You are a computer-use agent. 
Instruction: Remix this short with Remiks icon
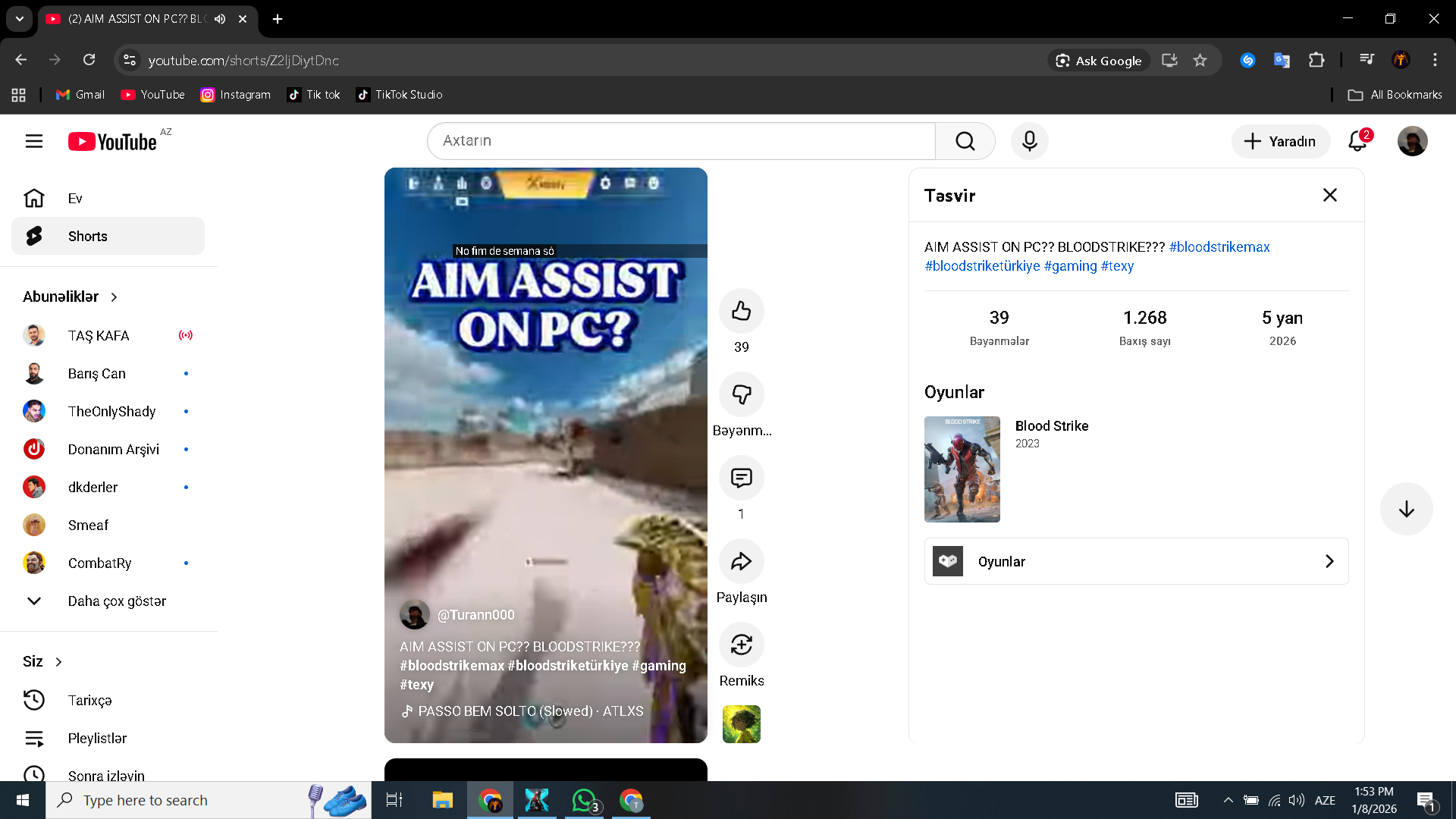[741, 645]
